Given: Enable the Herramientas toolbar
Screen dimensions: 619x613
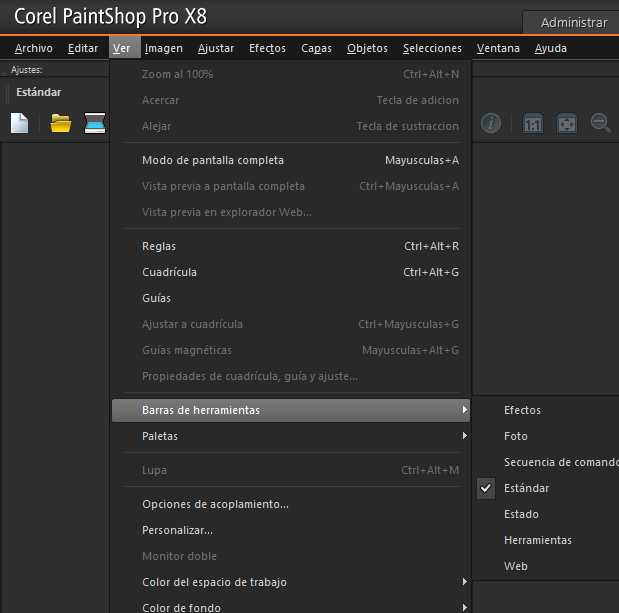Looking at the screenshot, I should pos(547,540).
